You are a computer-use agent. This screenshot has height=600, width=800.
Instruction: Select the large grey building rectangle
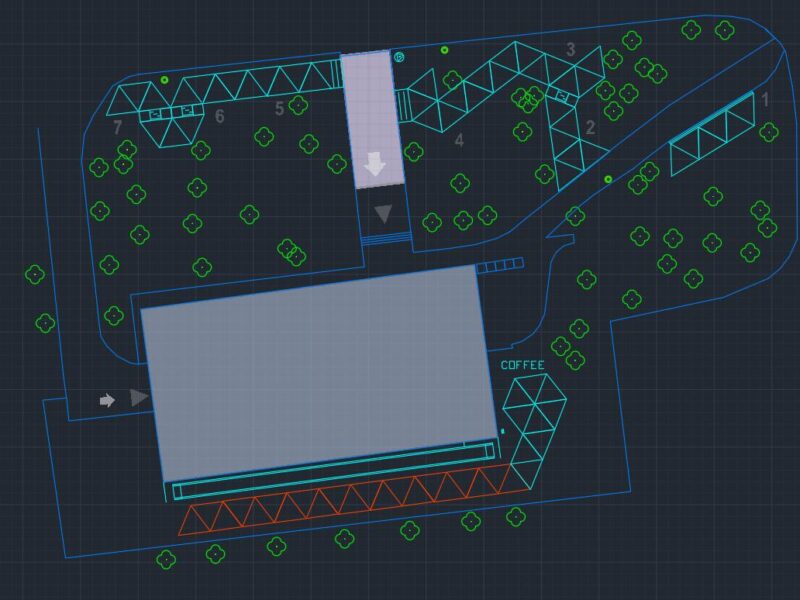click(x=319, y=373)
